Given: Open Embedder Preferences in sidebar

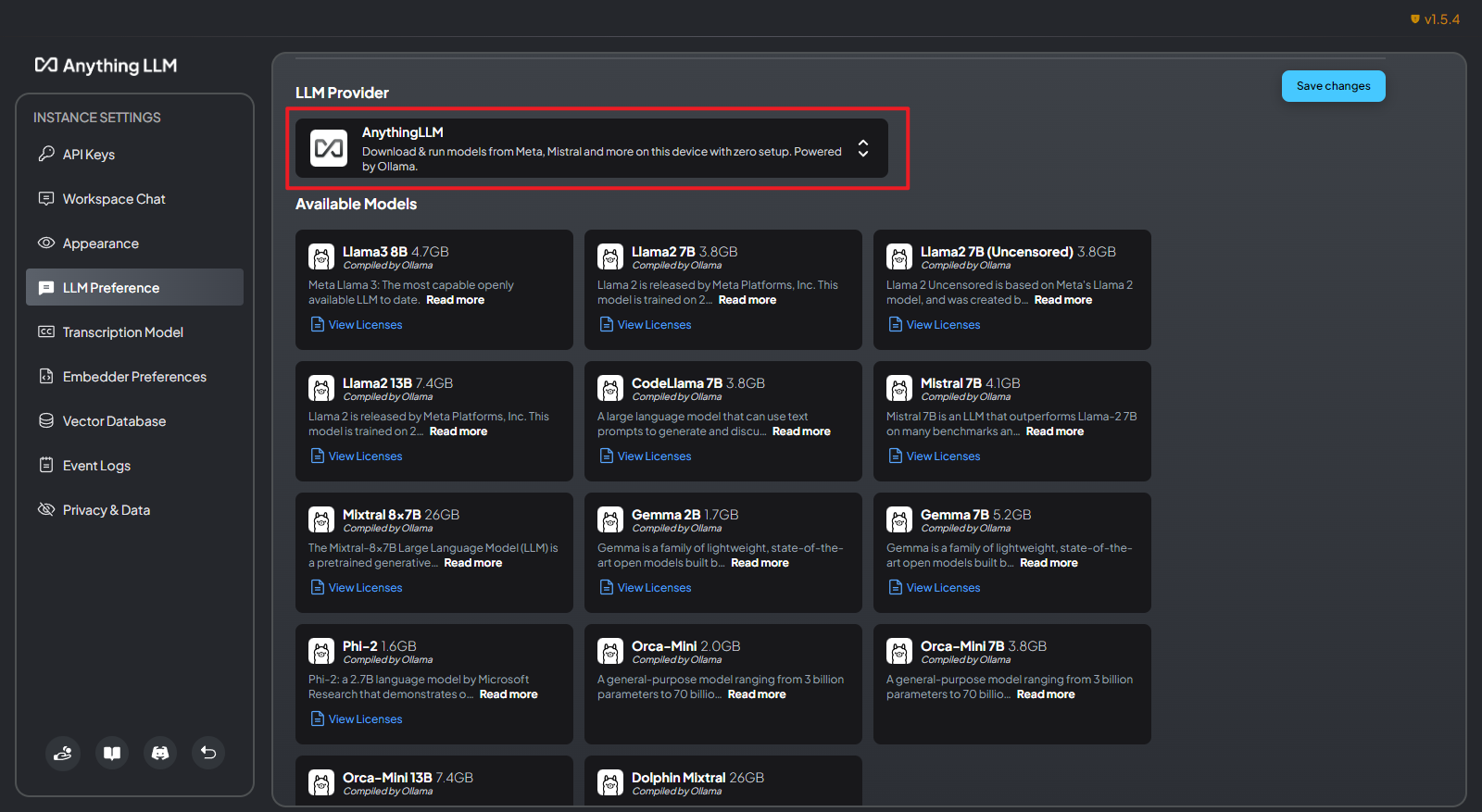Looking at the screenshot, I should 134,377.
